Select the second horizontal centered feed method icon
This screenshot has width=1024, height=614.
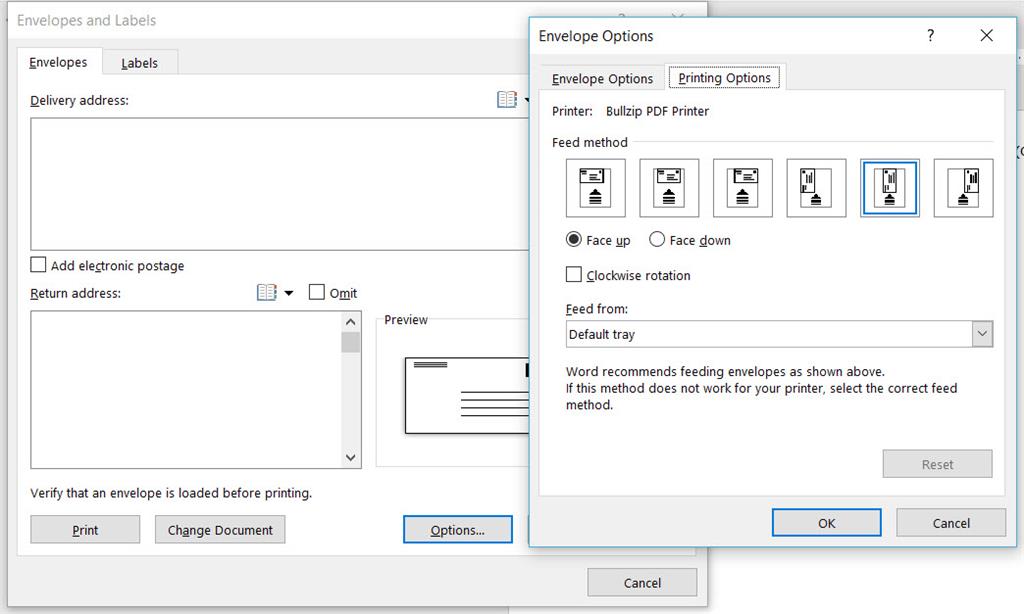pyautogui.click(x=669, y=188)
